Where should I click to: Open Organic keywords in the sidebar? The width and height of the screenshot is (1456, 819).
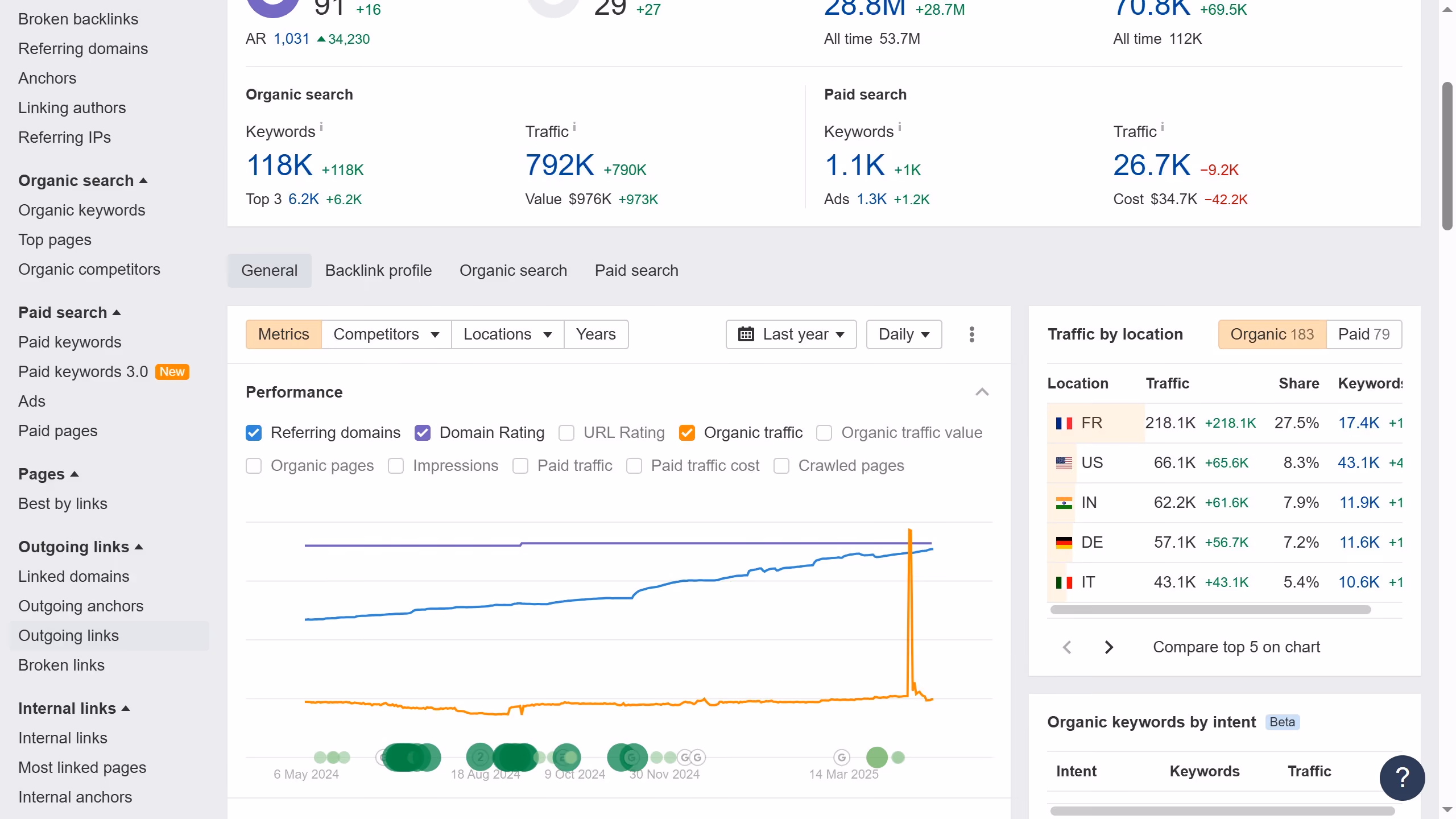coord(82,210)
